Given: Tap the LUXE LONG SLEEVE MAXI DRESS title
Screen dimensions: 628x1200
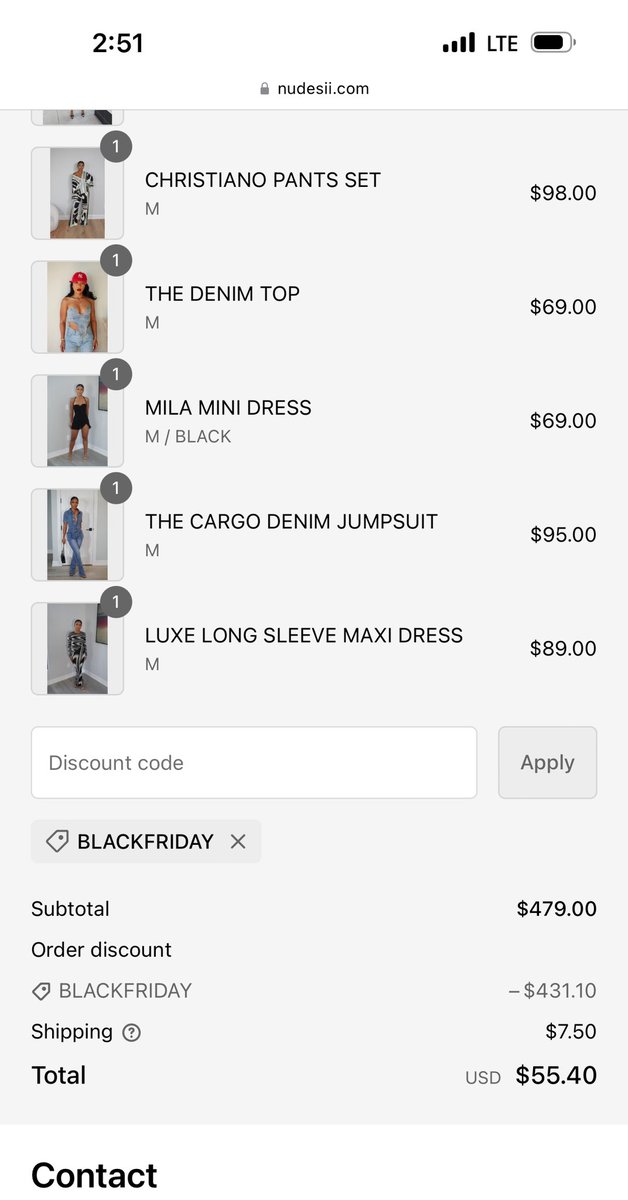Looking at the screenshot, I should tap(304, 635).
